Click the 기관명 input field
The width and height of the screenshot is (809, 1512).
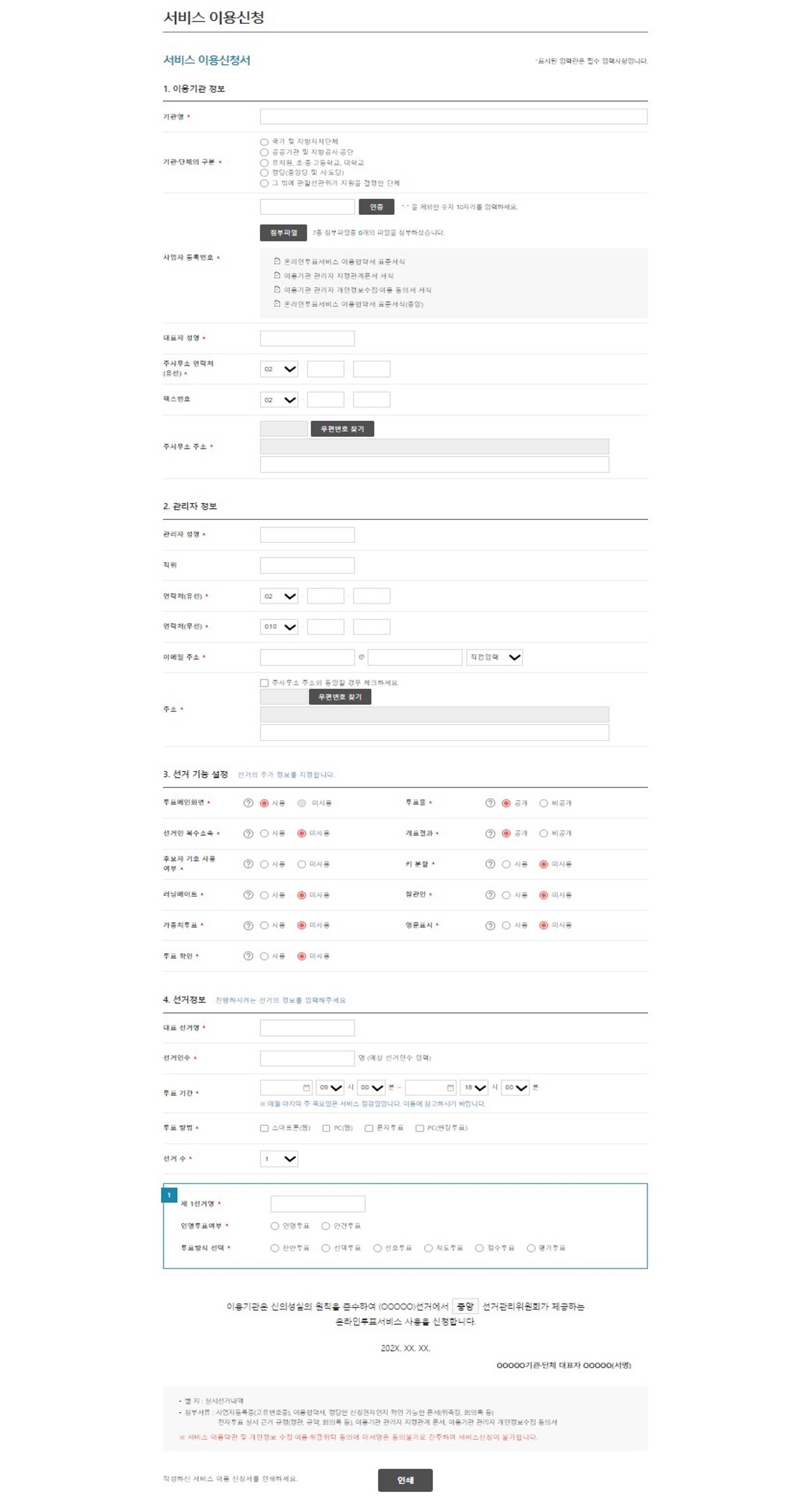[x=453, y=117]
